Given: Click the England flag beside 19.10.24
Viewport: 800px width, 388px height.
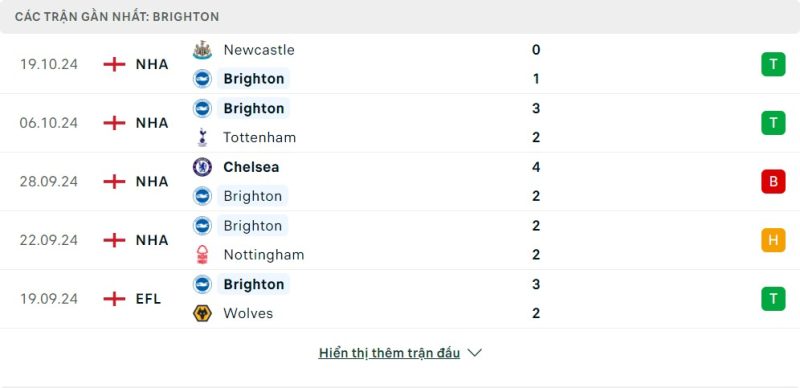Looking at the screenshot, I should pos(114,64).
